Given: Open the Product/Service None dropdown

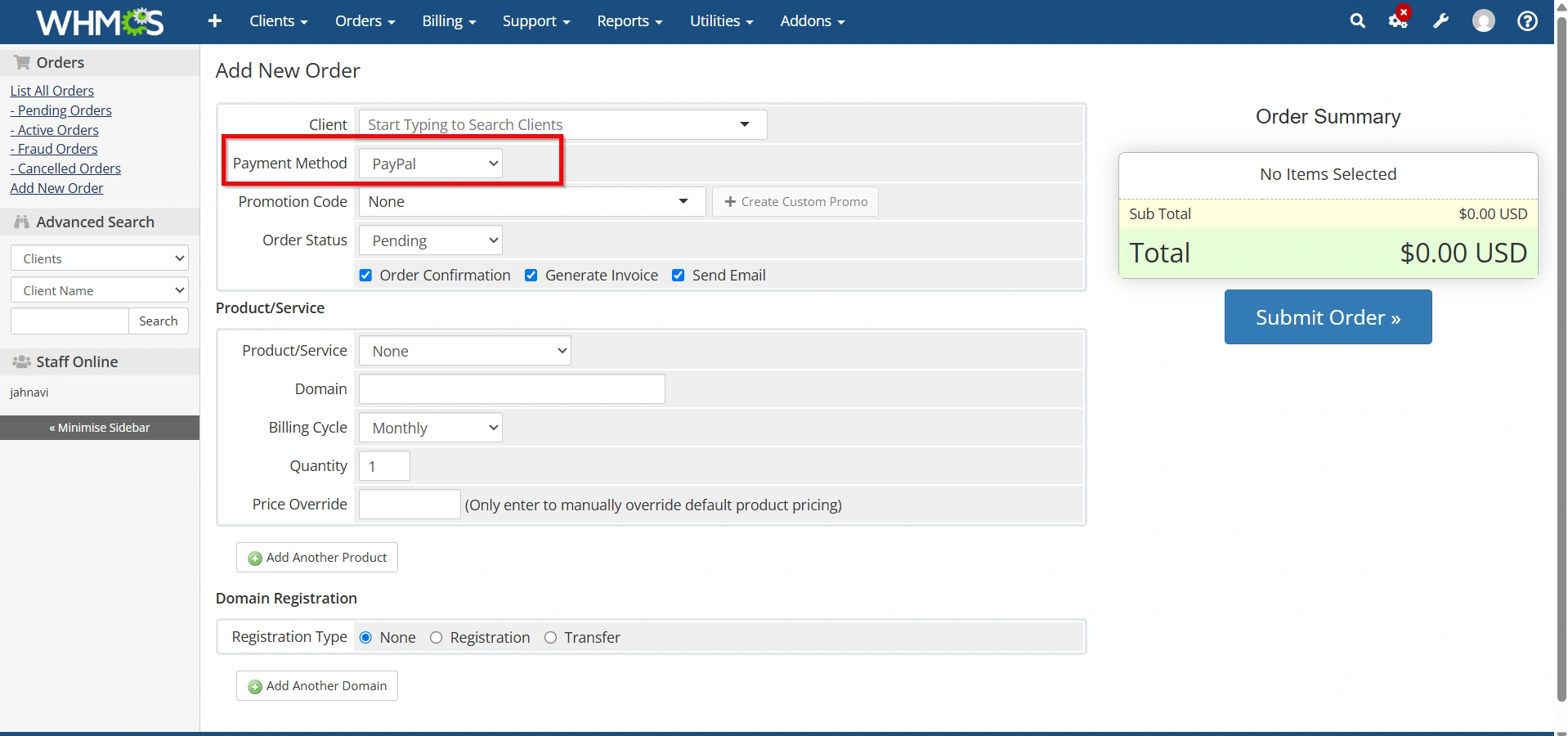Looking at the screenshot, I should click(x=464, y=351).
